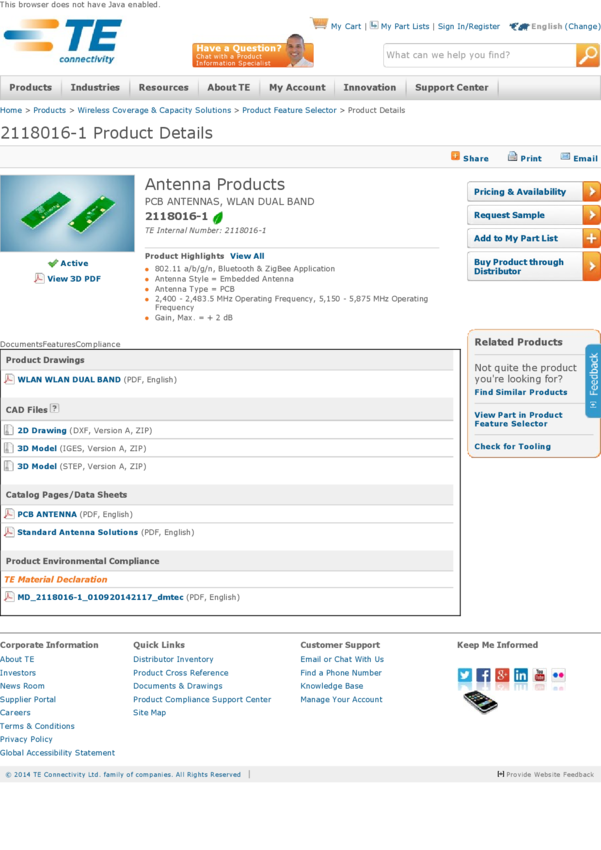Open the Flickr social icon
601x850 pixels.
(x=558, y=675)
